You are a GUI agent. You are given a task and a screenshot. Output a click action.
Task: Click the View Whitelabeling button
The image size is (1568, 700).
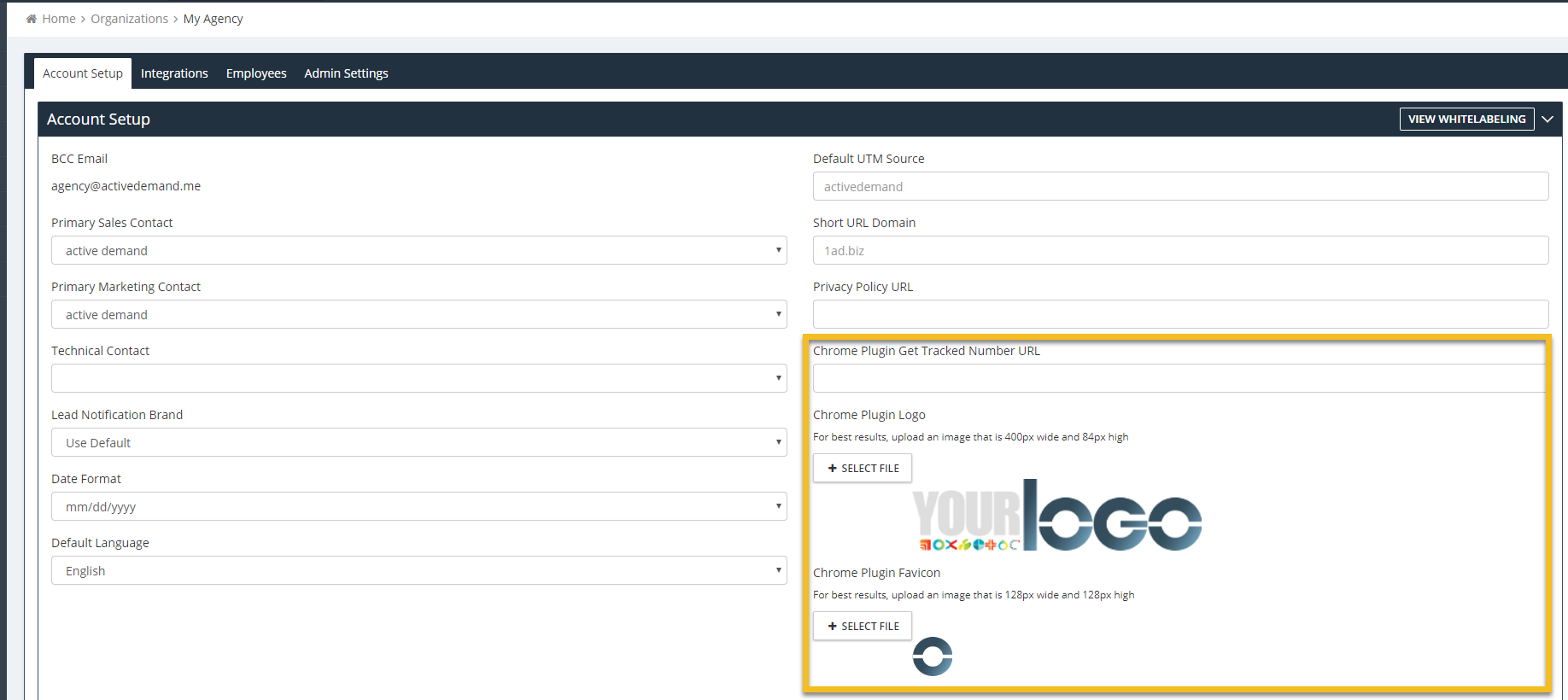[1467, 120]
